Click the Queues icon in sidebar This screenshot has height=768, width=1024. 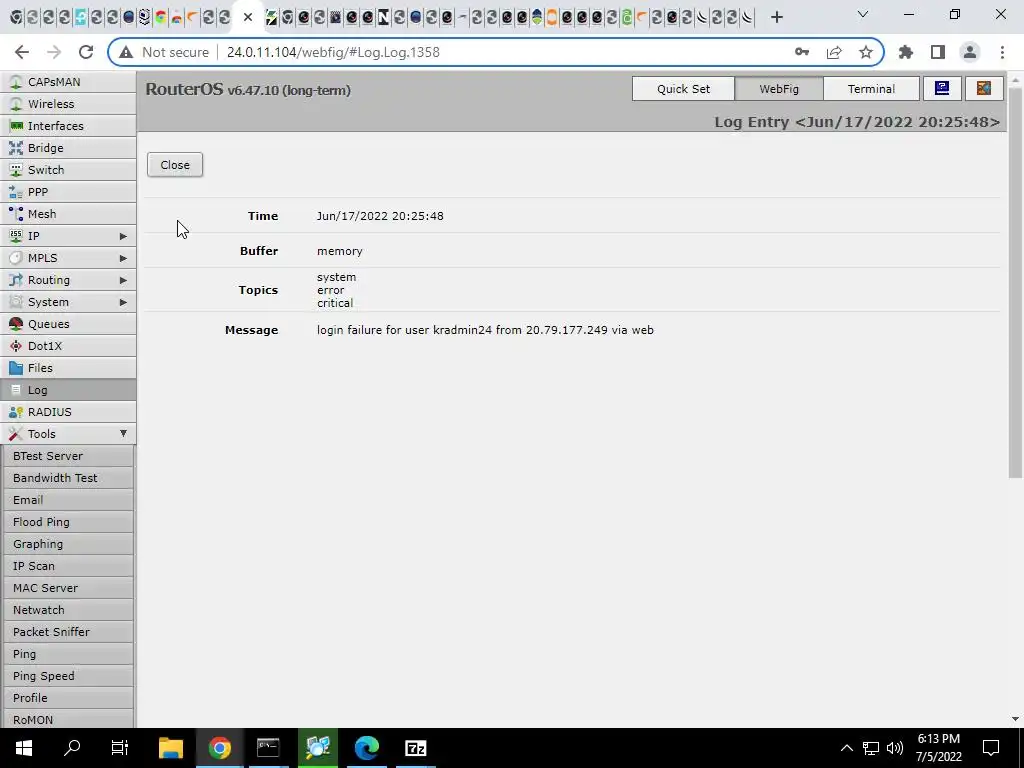(16, 324)
